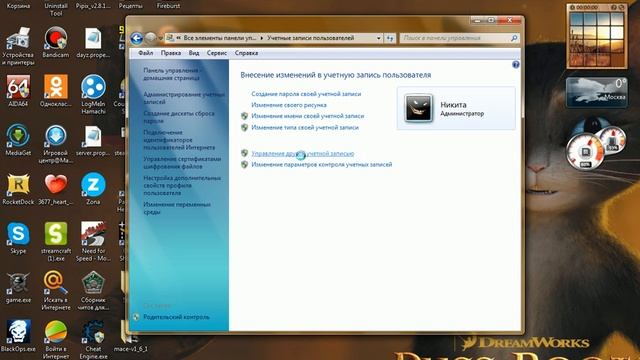Open Сборник читов desktop icon
640x360 pixels.
[93, 290]
